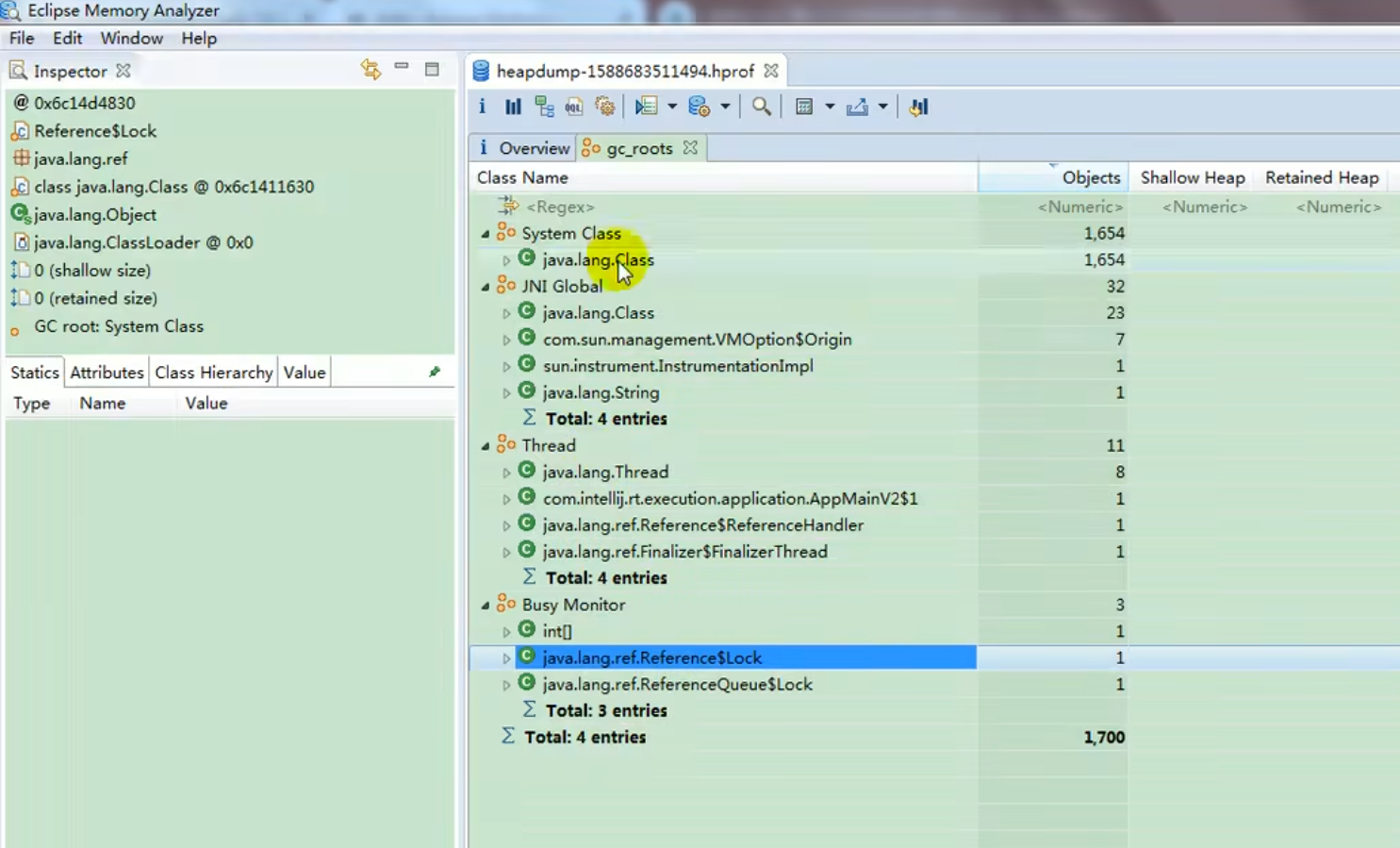This screenshot has height=848, width=1400.
Task: Collapse the Busy Monitor node
Action: pyautogui.click(x=486, y=606)
